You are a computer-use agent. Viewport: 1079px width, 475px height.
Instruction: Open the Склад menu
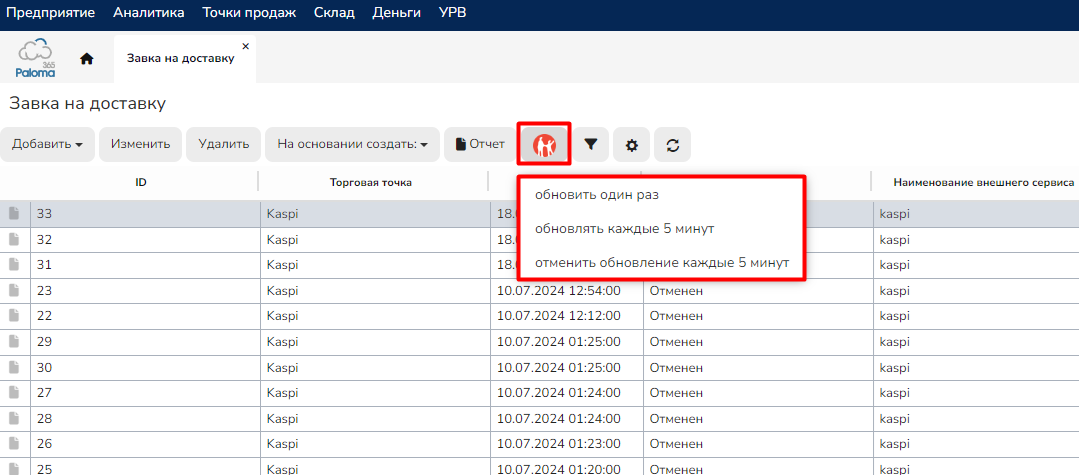coord(334,13)
